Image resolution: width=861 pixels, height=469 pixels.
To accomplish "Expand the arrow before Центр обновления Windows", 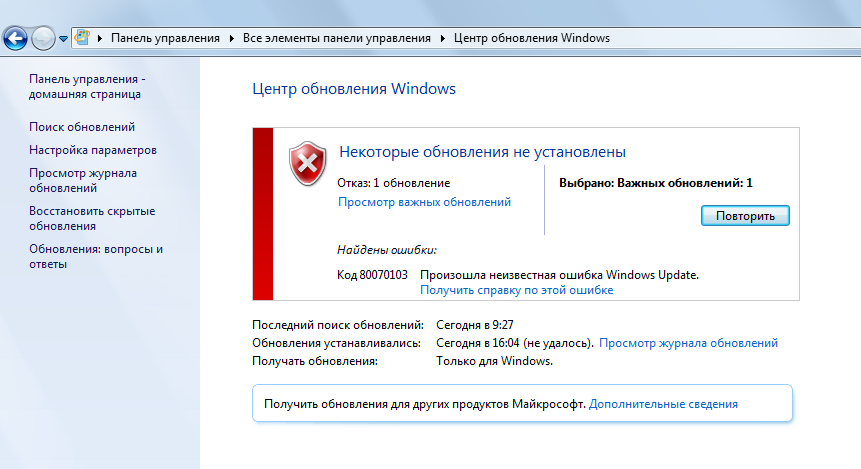I will 443,38.
